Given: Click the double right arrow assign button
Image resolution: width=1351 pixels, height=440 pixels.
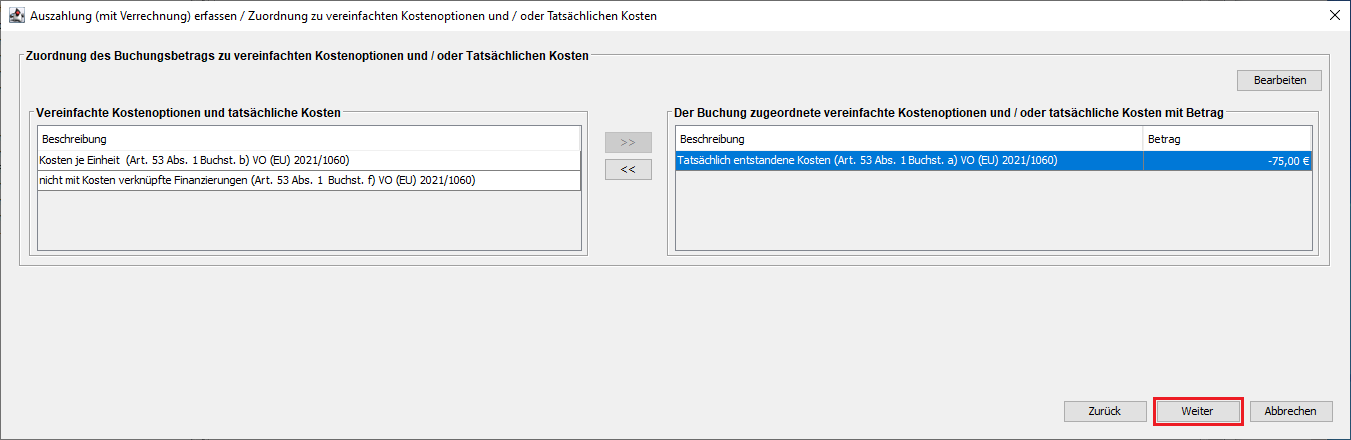Looking at the screenshot, I should (628, 142).
